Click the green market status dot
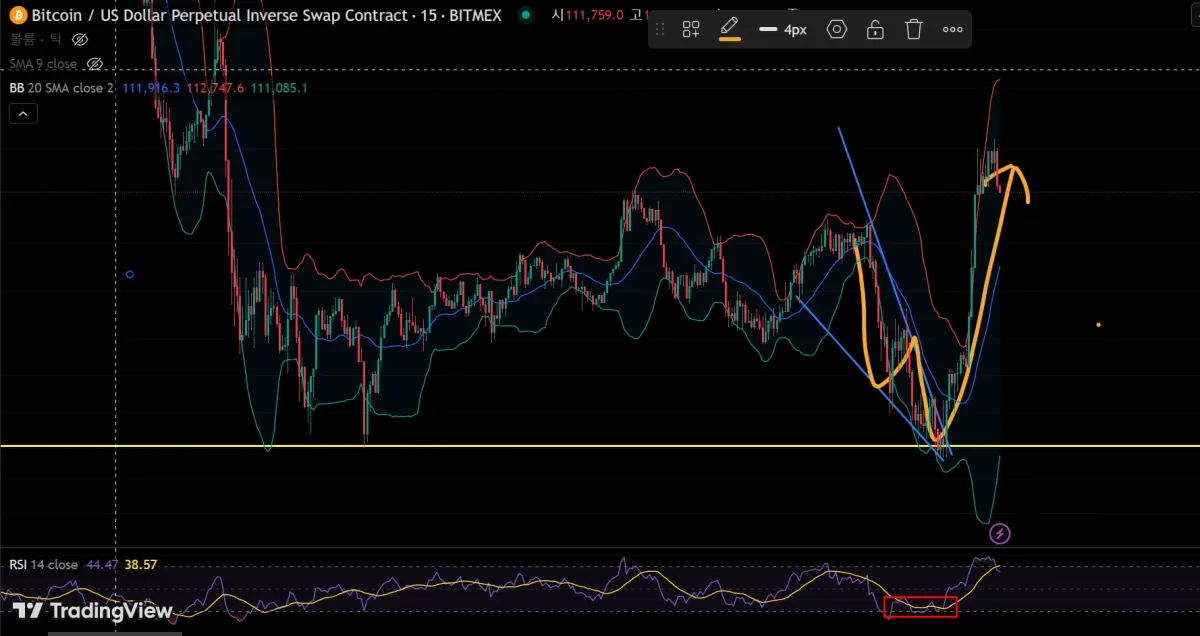The width and height of the screenshot is (1200, 636). tap(525, 15)
